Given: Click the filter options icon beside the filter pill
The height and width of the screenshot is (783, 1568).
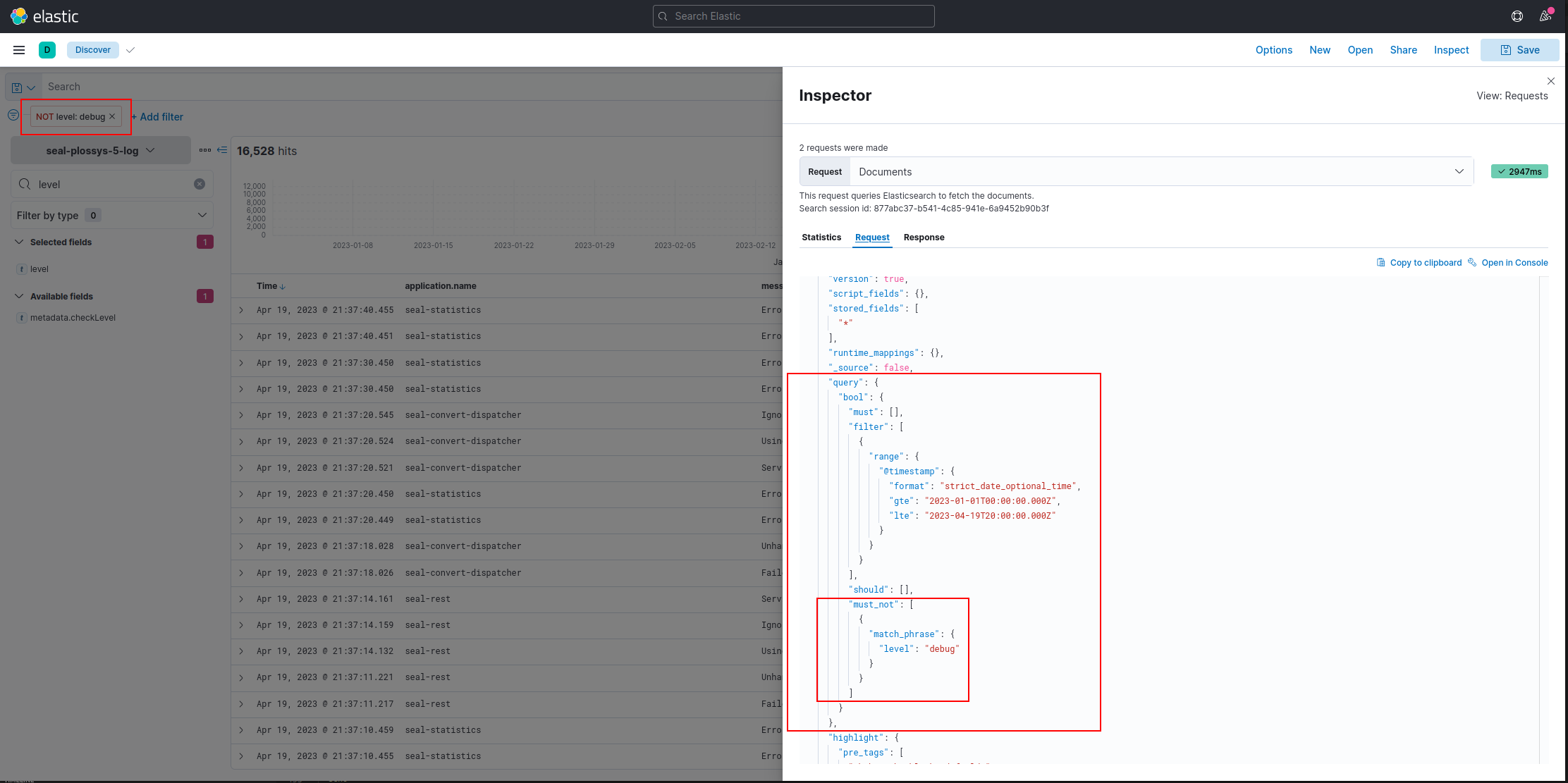Looking at the screenshot, I should (x=13, y=114).
